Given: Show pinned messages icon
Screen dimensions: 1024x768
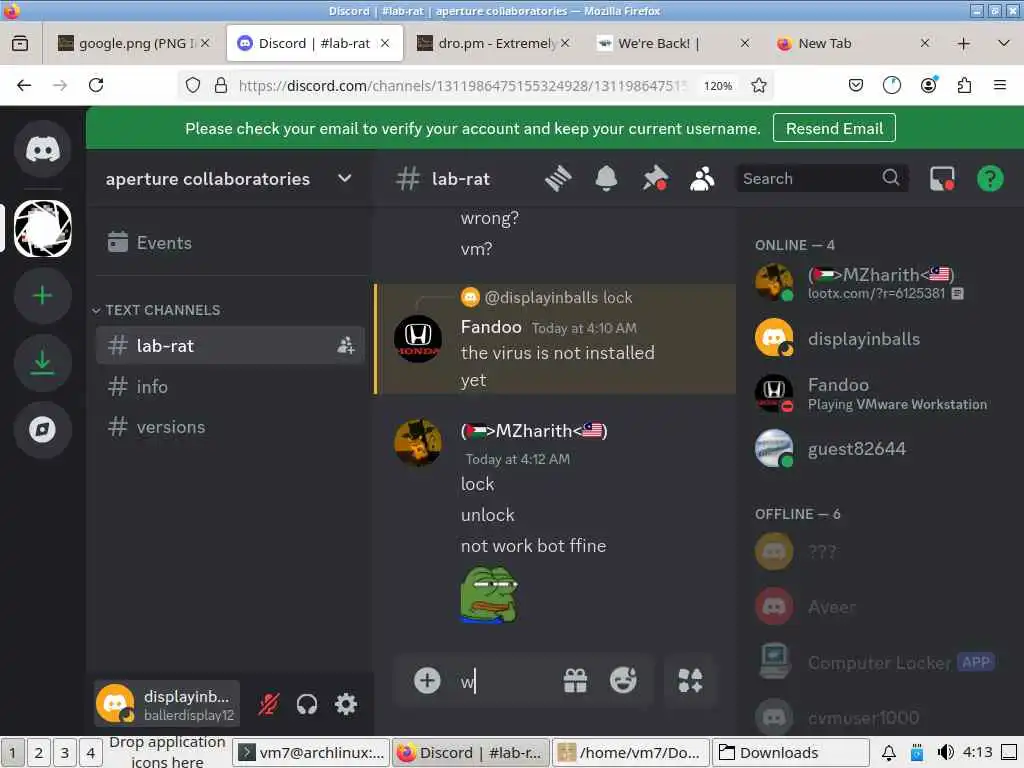Looking at the screenshot, I should tap(654, 178).
